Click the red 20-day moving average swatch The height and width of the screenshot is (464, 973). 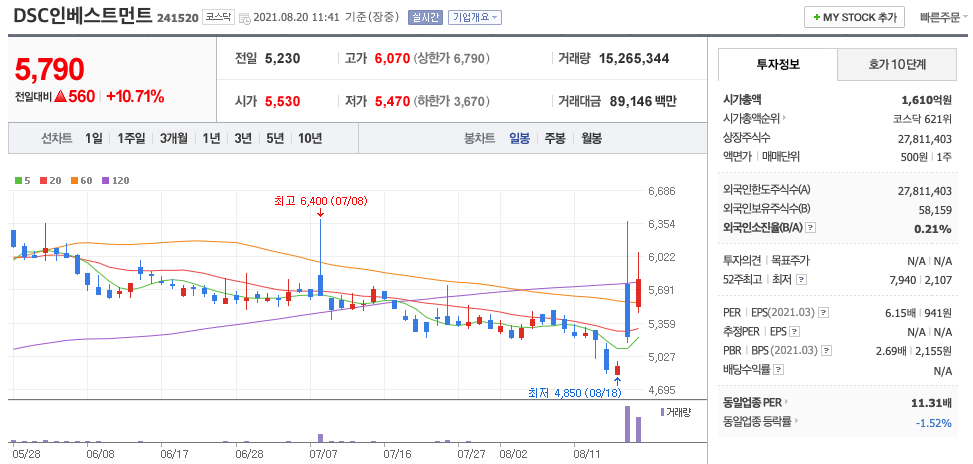pos(43,181)
